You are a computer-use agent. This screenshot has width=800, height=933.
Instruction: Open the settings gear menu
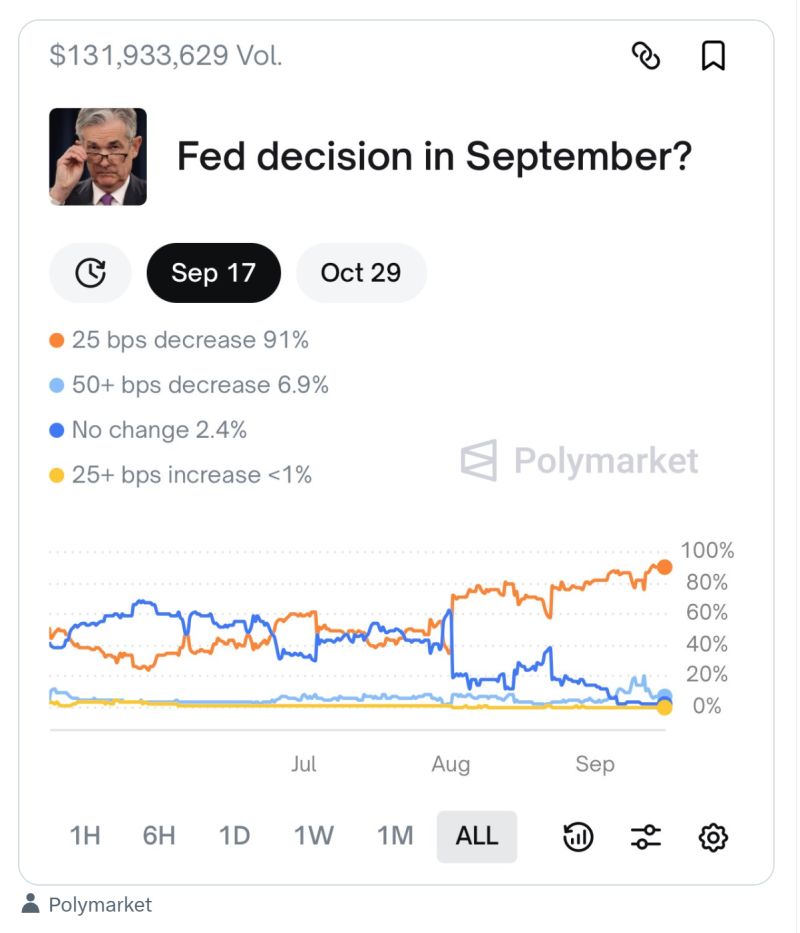[x=713, y=836]
